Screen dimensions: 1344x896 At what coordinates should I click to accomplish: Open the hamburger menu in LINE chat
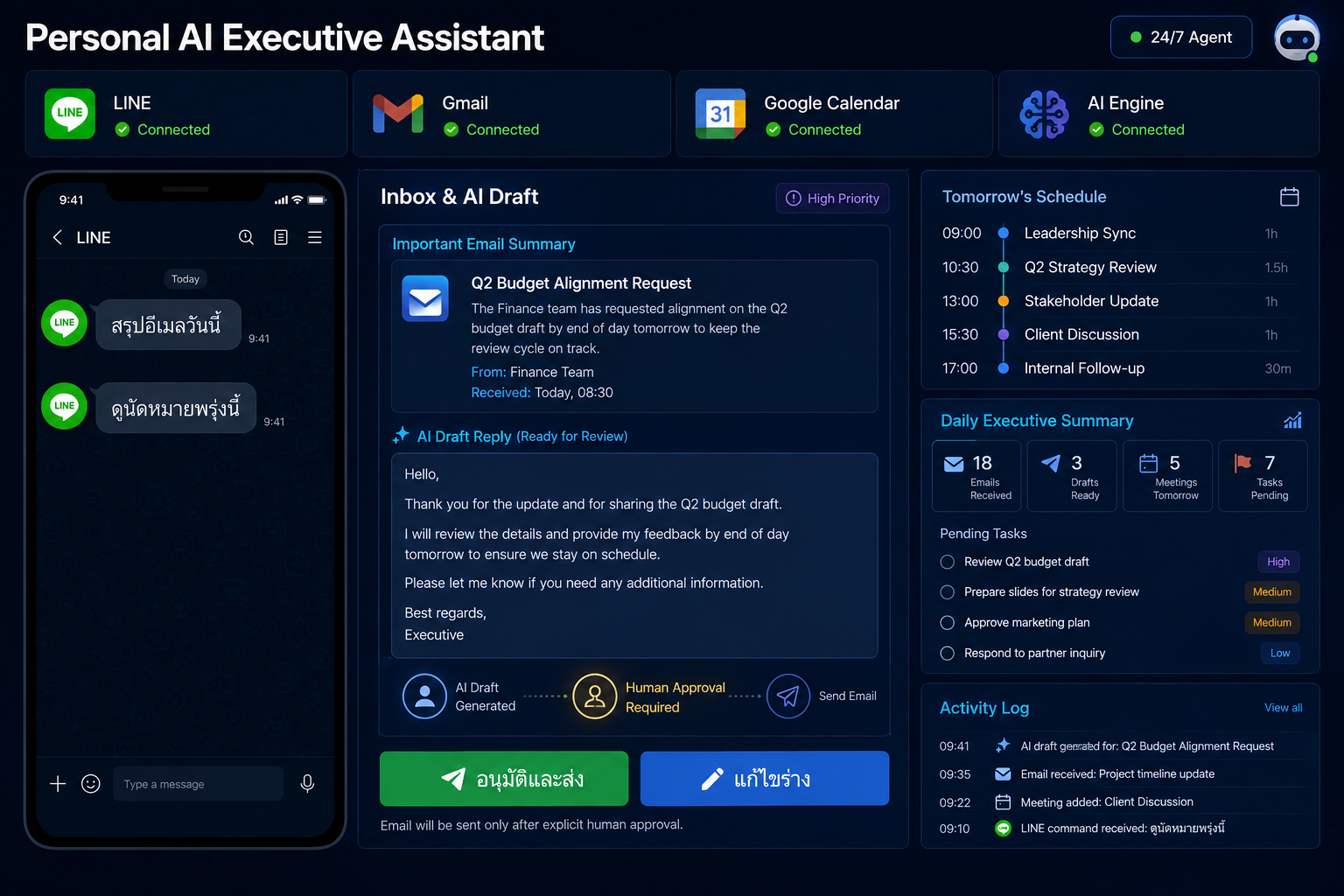(x=315, y=237)
